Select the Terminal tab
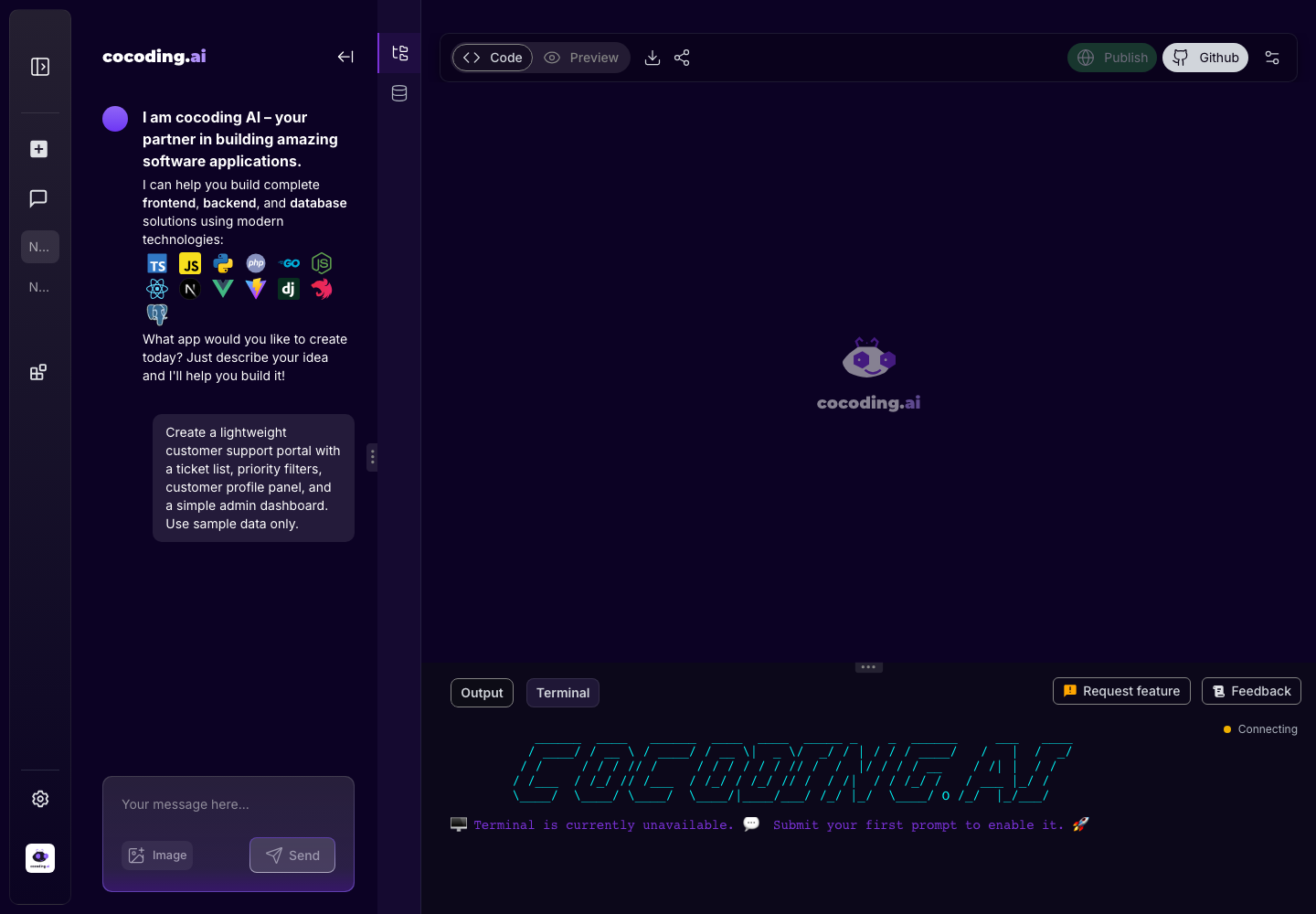 [x=563, y=693]
